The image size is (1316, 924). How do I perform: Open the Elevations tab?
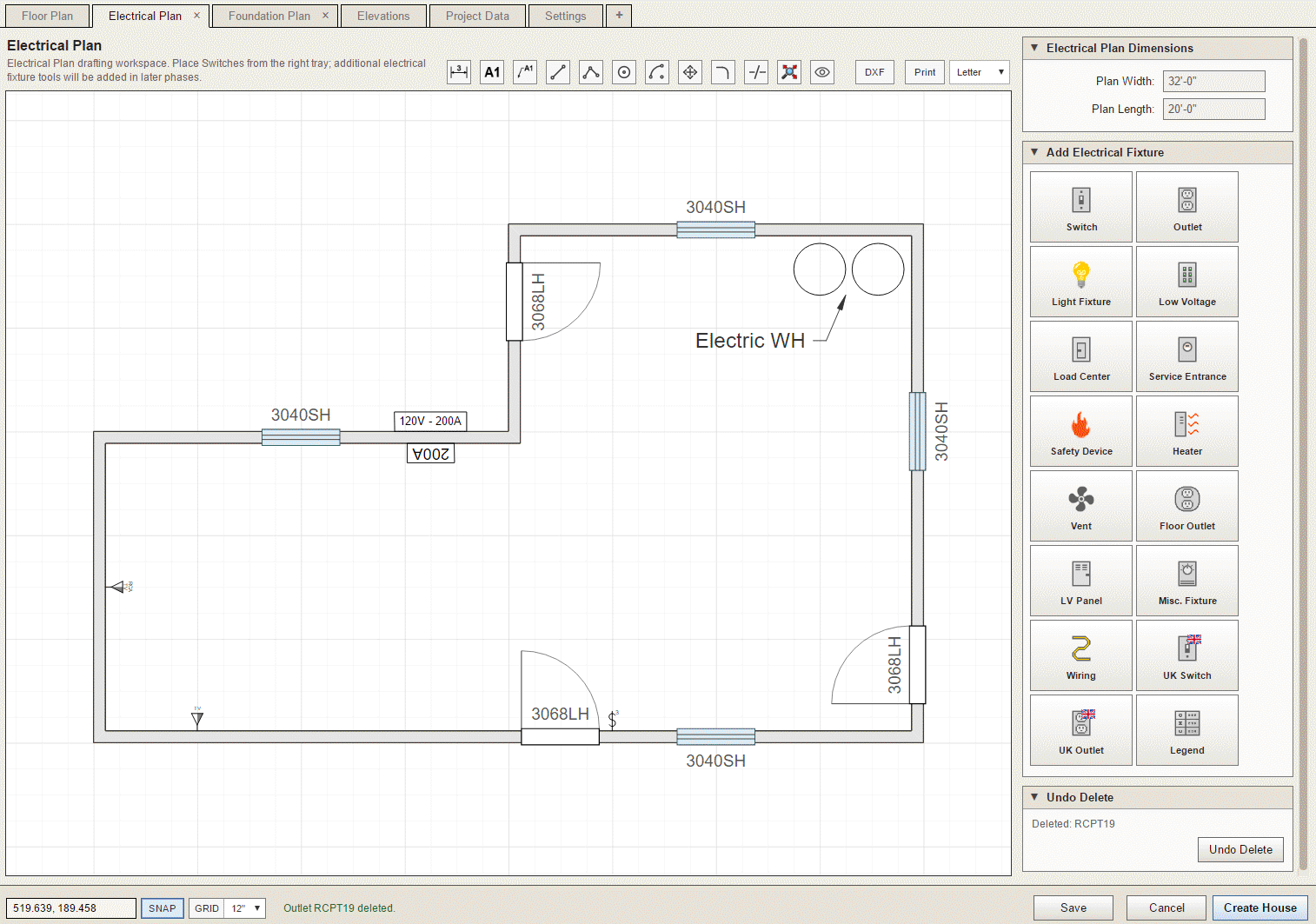click(x=383, y=16)
